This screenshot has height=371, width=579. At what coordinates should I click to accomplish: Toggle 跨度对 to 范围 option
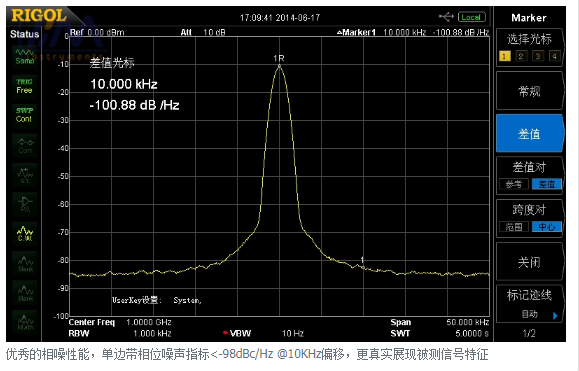pyautogui.click(x=514, y=227)
